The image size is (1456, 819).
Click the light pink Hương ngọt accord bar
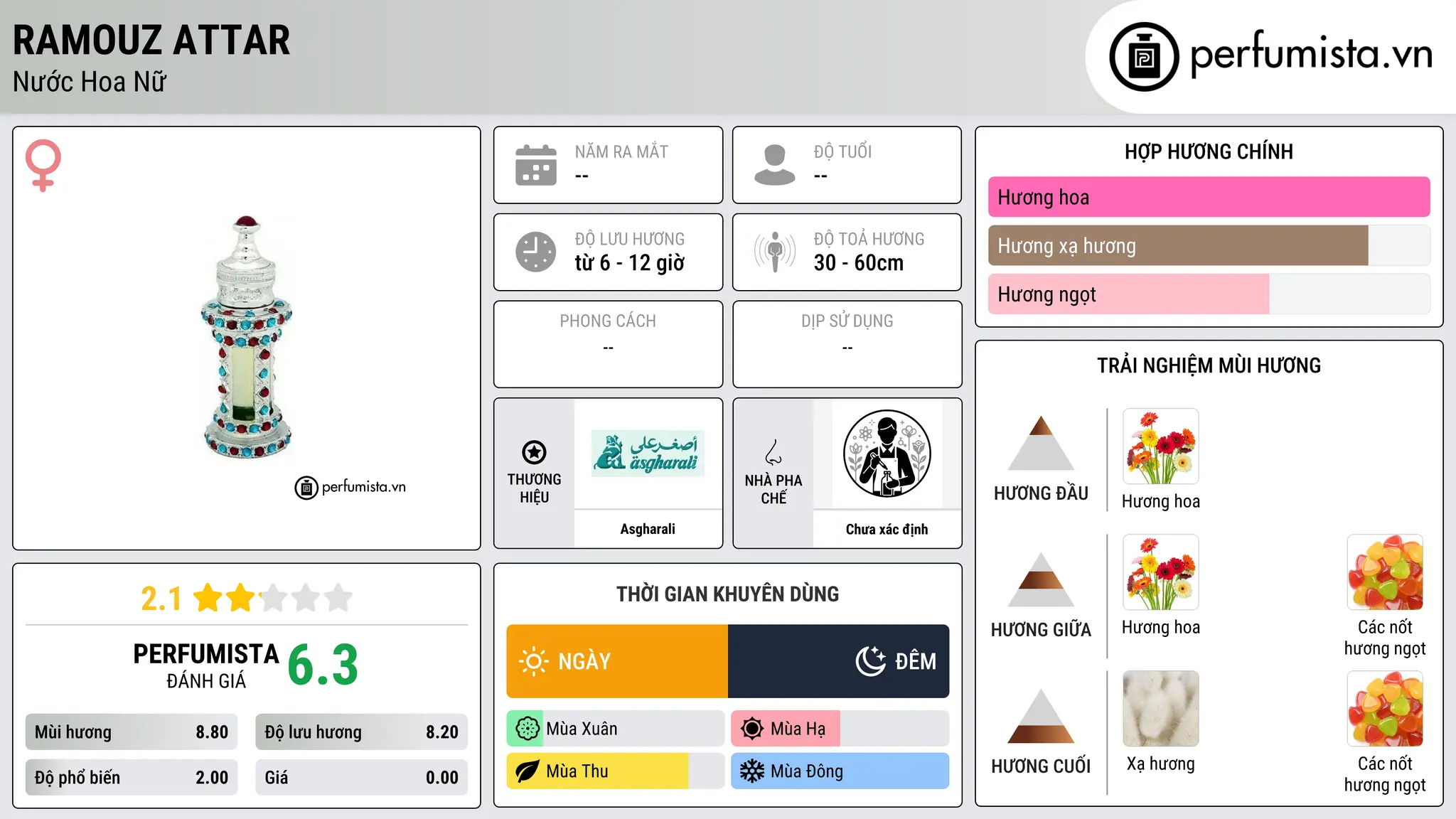[x=1128, y=294]
